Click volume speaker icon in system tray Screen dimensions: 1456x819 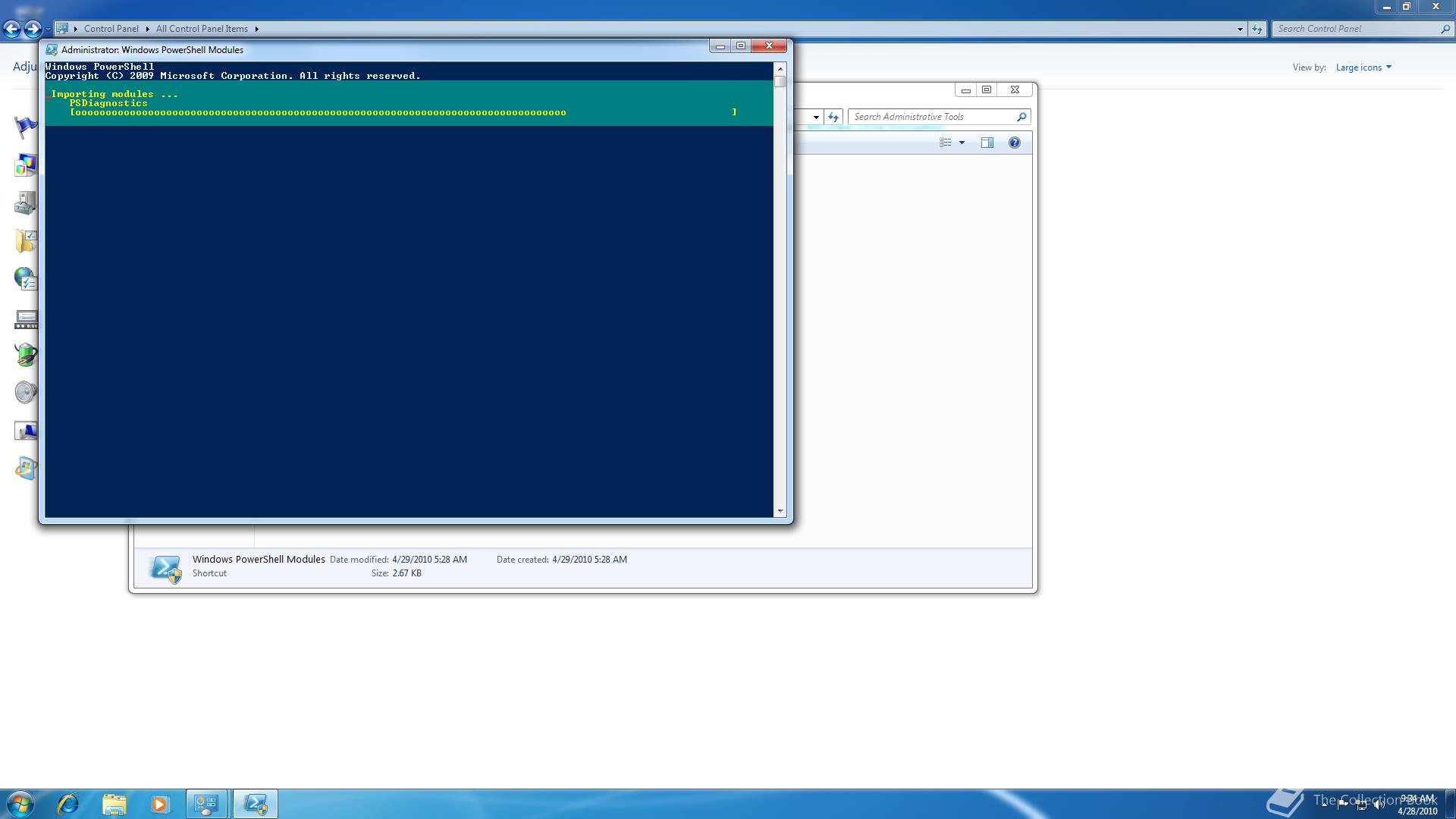tap(1379, 805)
